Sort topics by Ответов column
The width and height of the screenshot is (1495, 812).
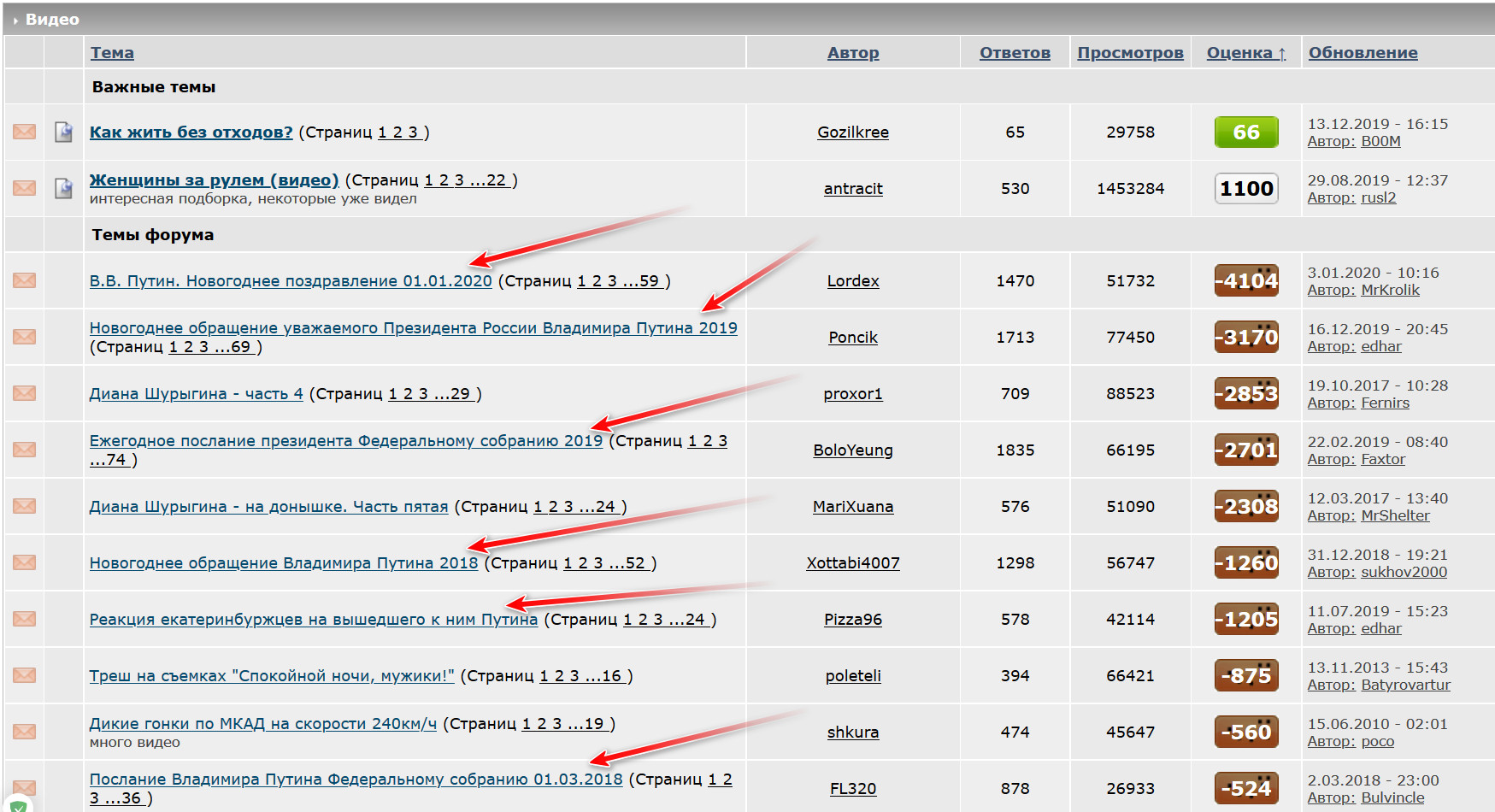coord(1015,52)
